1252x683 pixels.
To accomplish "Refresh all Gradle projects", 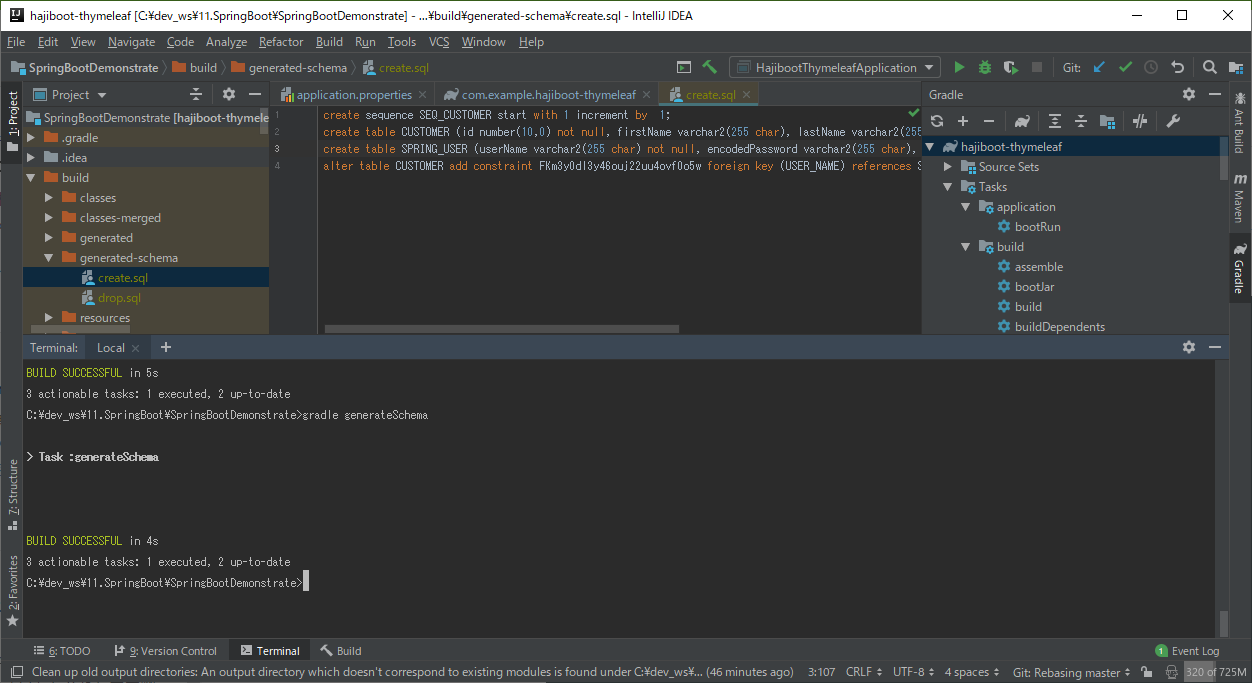I will [x=937, y=121].
